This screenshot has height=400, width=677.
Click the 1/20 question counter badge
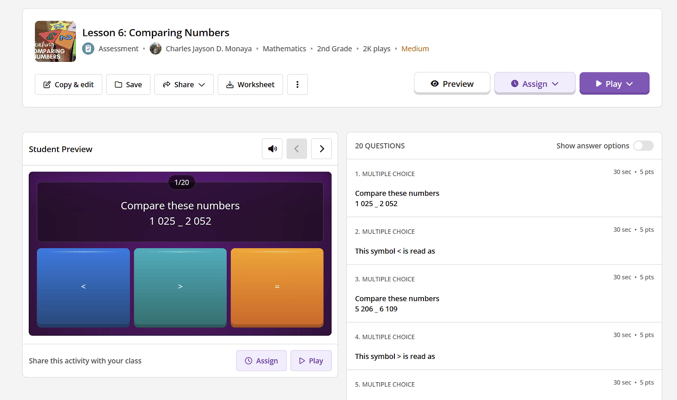(x=182, y=182)
